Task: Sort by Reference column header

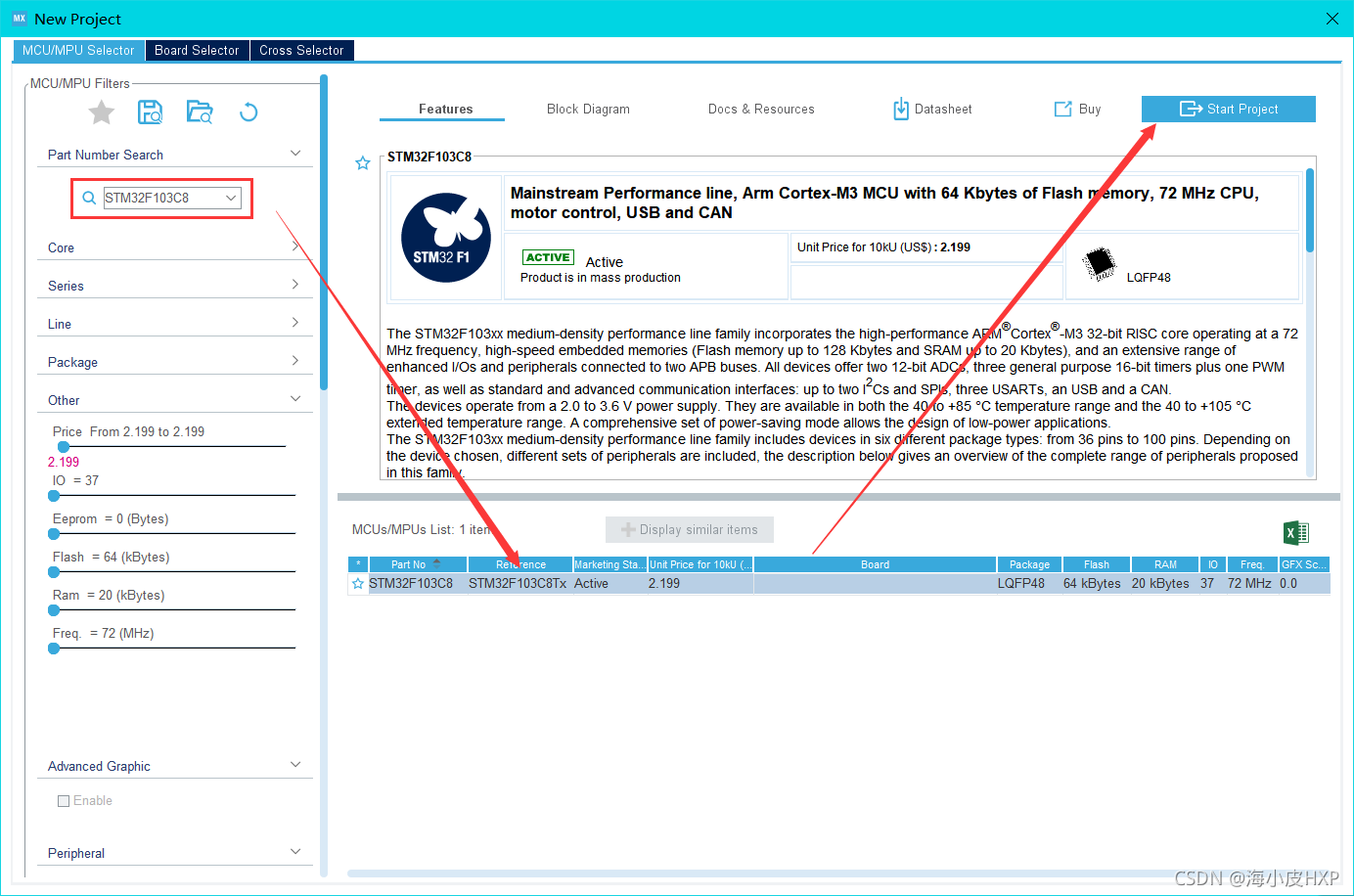Action: (x=520, y=564)
